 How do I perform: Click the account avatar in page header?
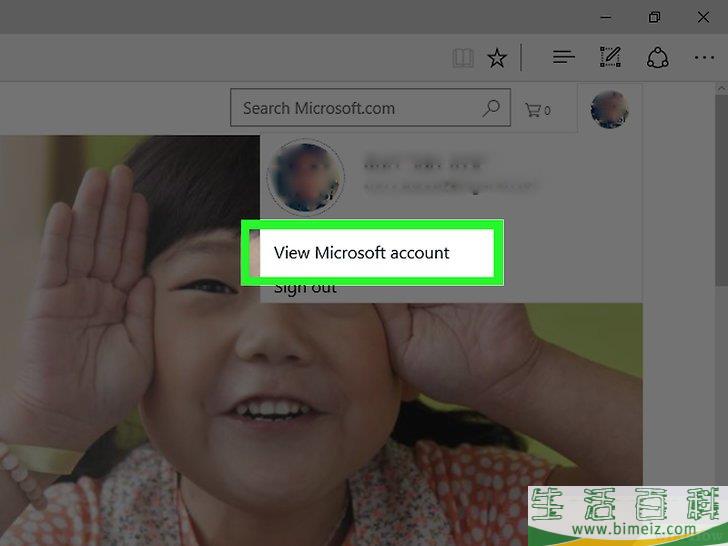pos(610,110)
